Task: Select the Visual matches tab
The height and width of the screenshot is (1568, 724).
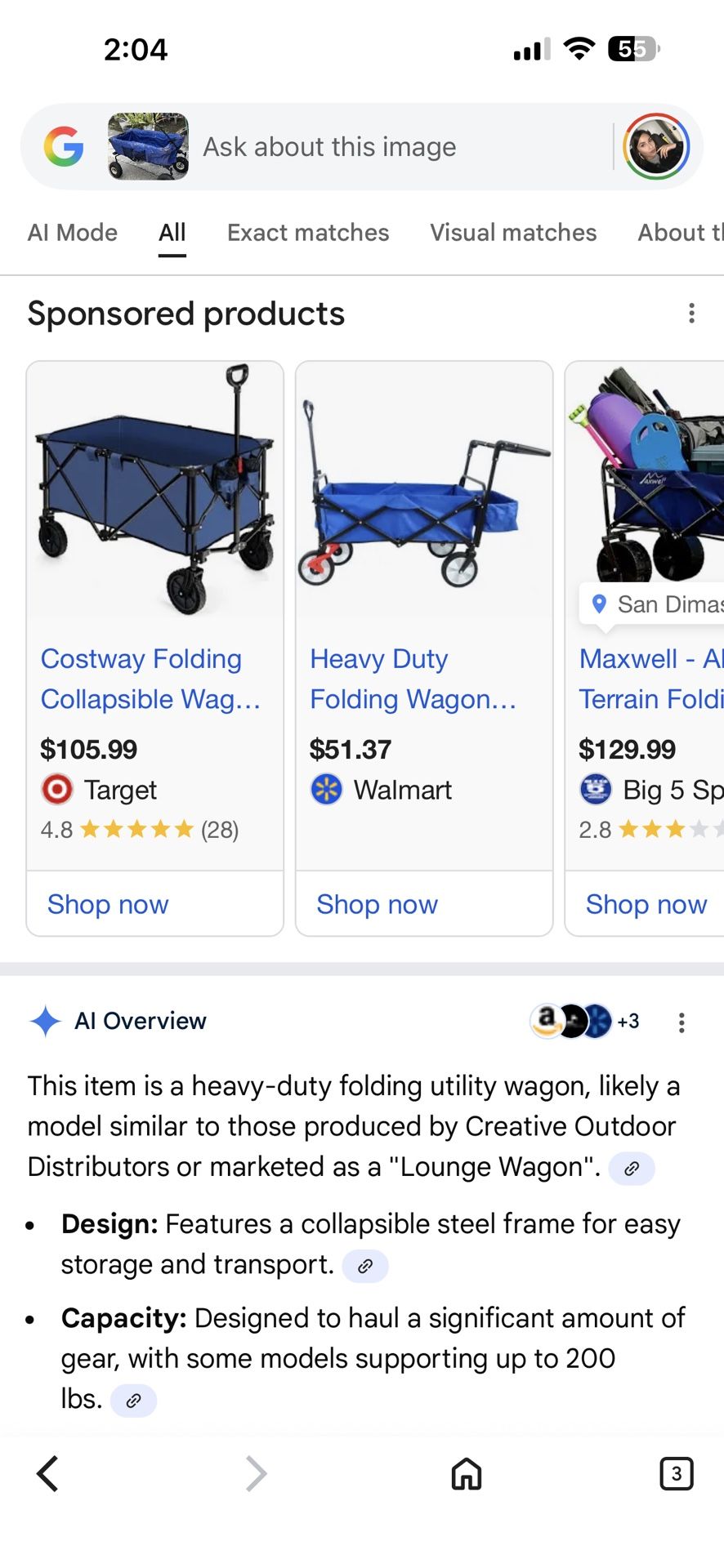Action: [x=513, y=233]
